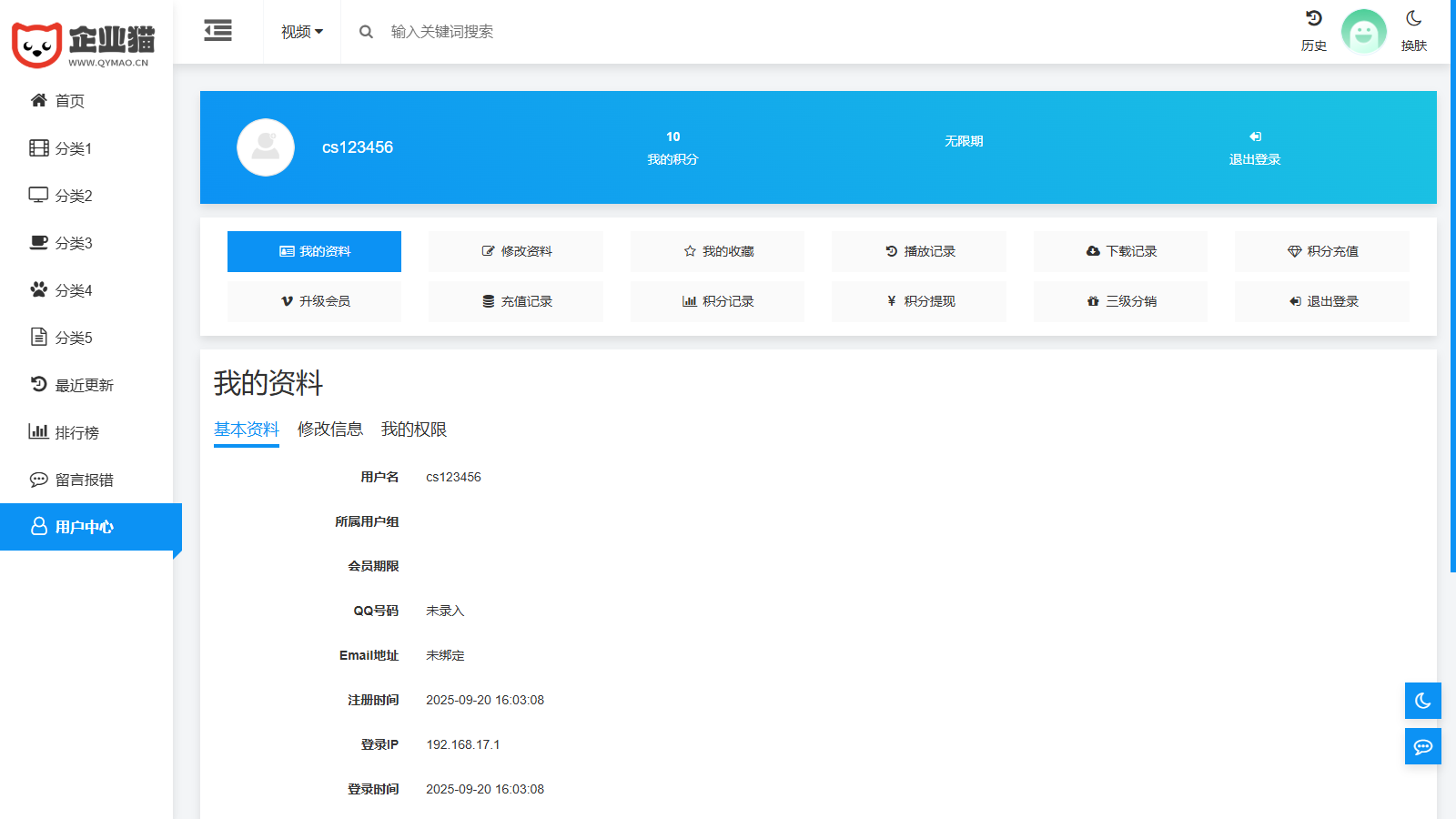Click the profile avatar beside cs123456
The height and width of the screenshot is (819, 1456).
[266, 147]
